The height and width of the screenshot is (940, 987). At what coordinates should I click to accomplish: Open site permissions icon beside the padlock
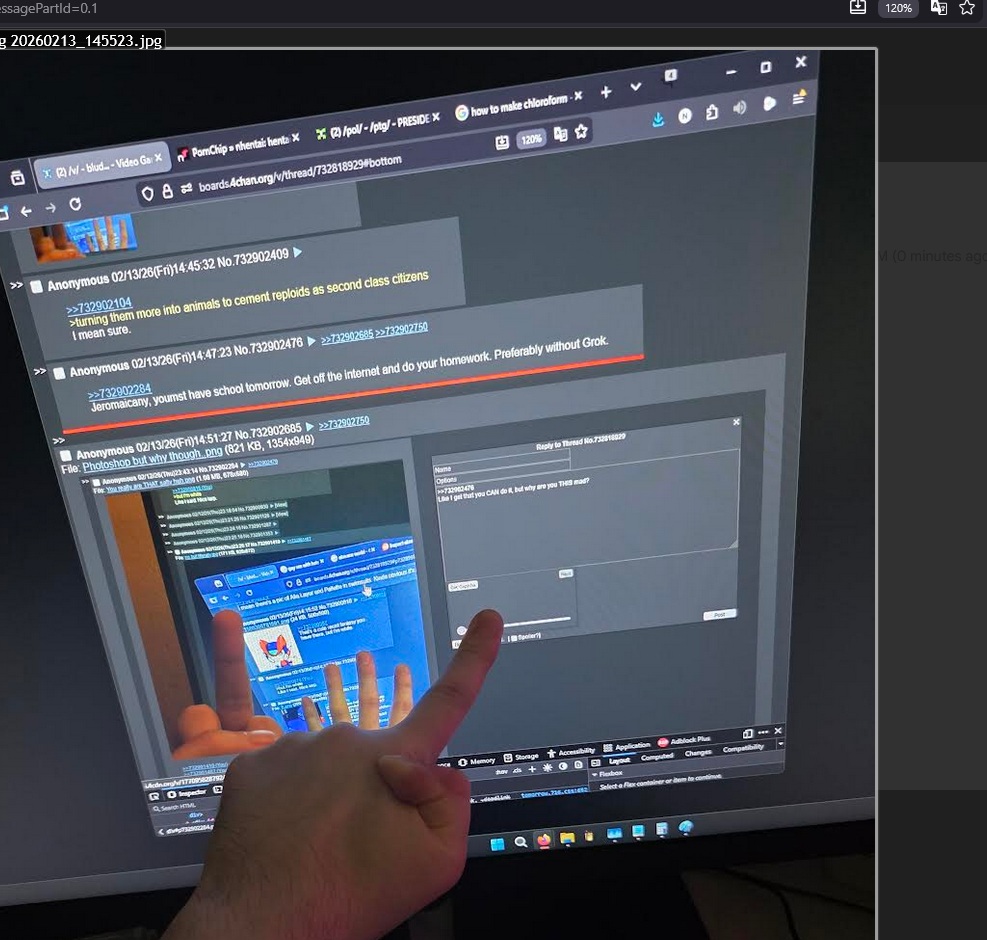(186, 188)
